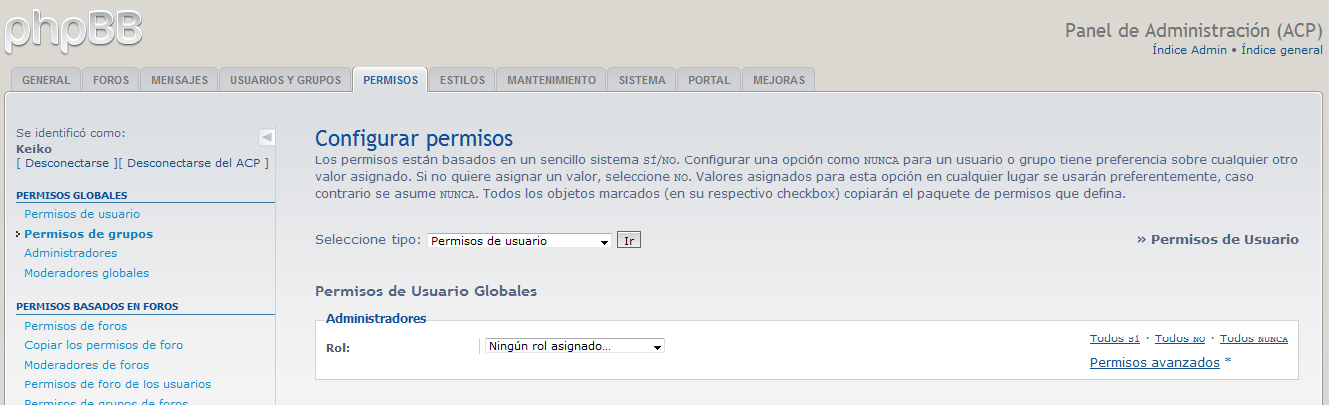The width and height of the screenshot is (1329, 405).
Task: Click the PERMISOS BASADOS EN FOROS header
Action: 97,307
